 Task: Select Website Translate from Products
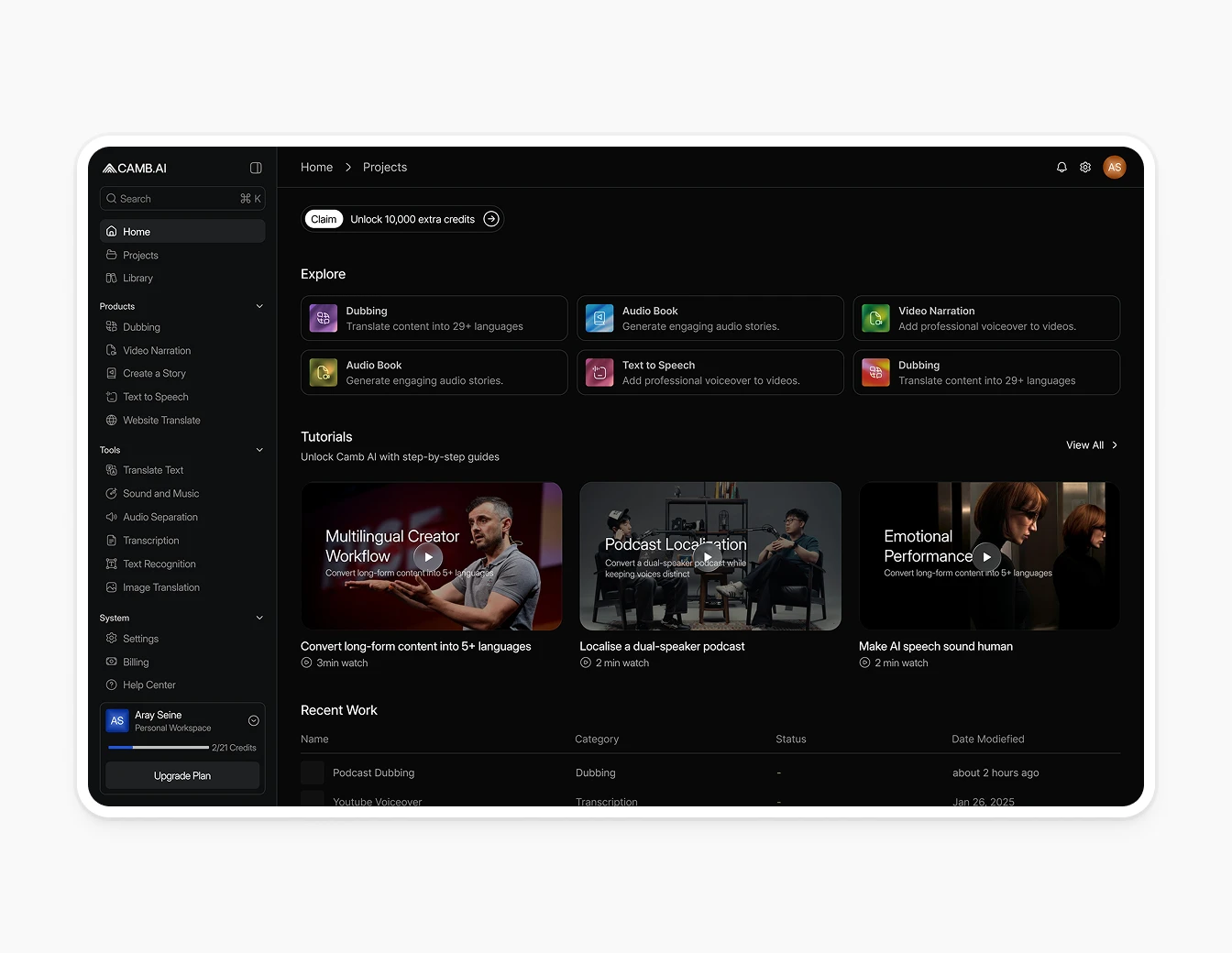pyautogui.click(x=161, y=420)
